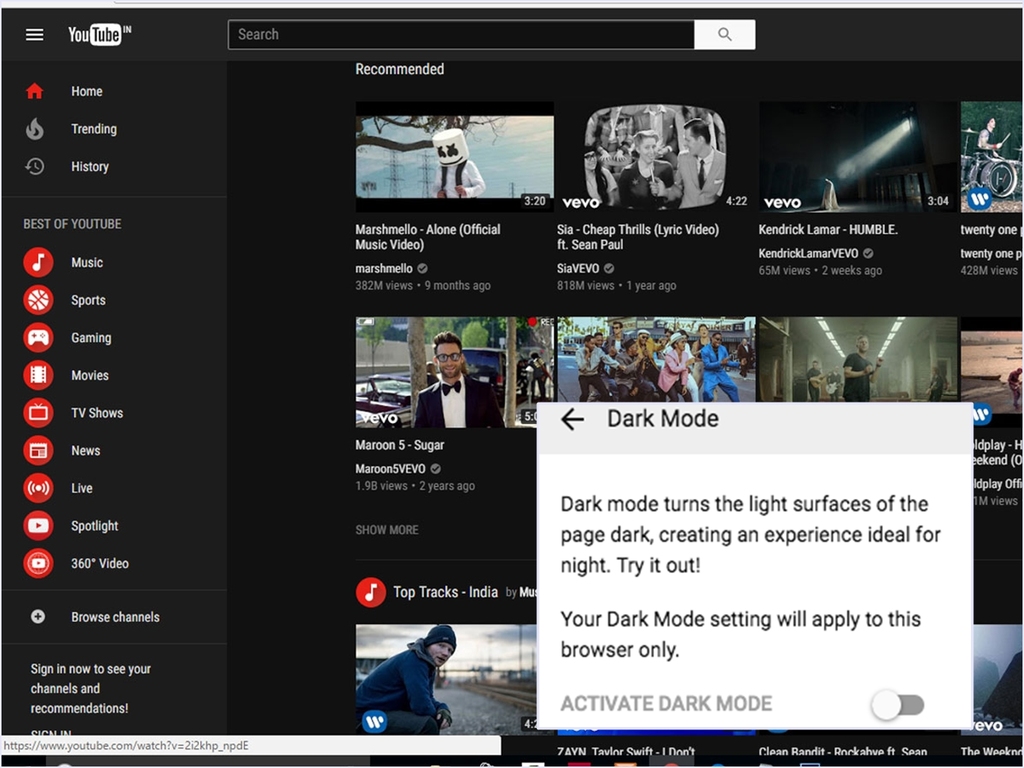Select Sports under Best of YouTube

[88, 300]
